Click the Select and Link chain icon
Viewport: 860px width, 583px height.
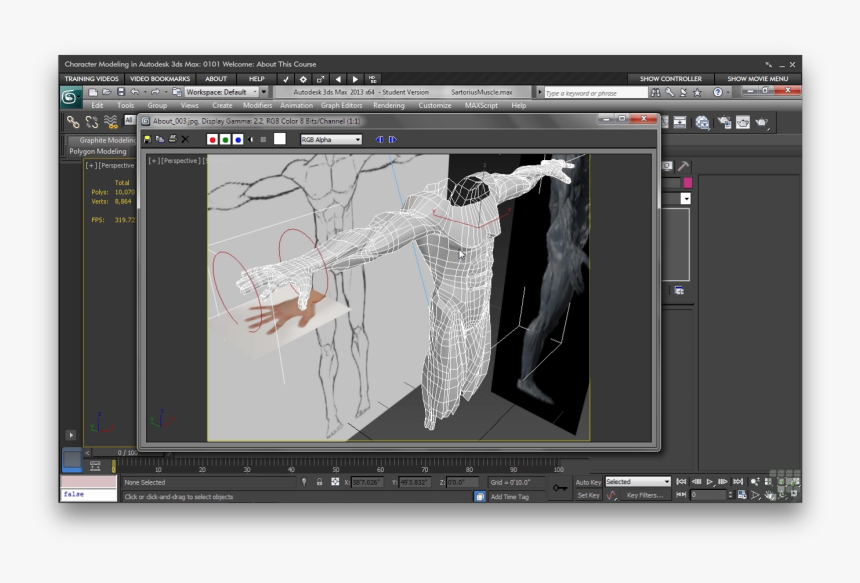click(x=72, y=122)
